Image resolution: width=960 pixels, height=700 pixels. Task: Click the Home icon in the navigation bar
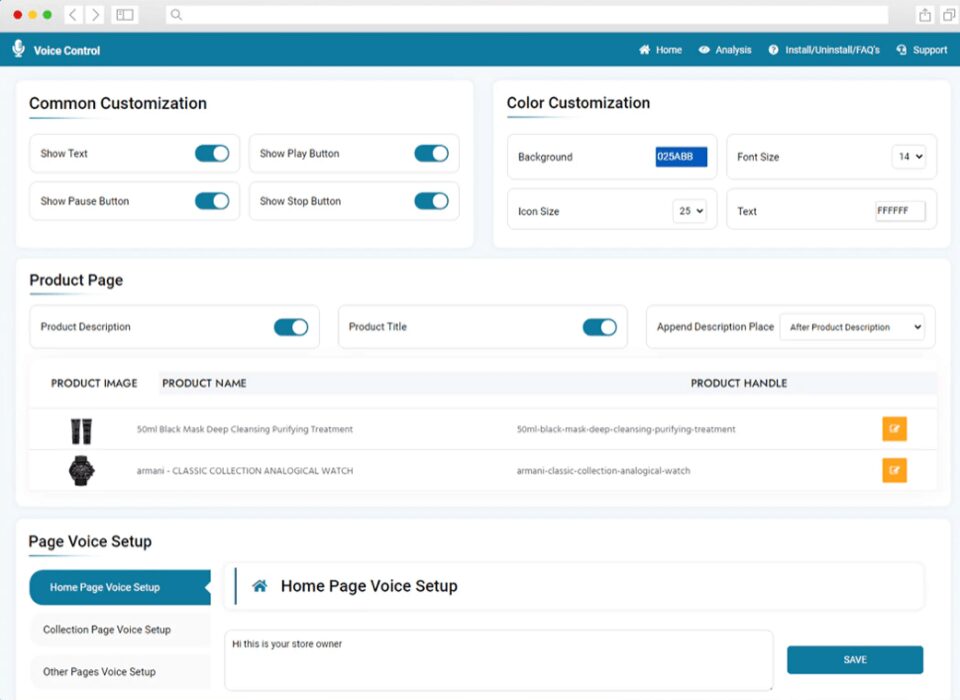click(x=645, y=49)
